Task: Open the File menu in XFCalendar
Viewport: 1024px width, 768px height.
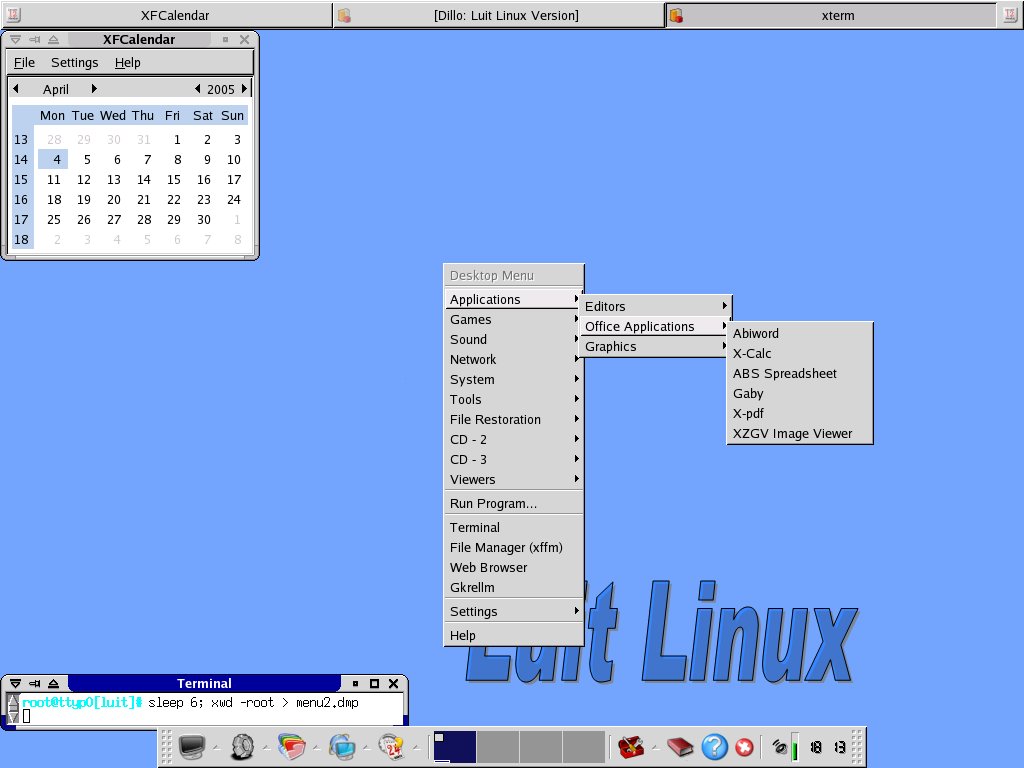Action: tap(24, 63)
